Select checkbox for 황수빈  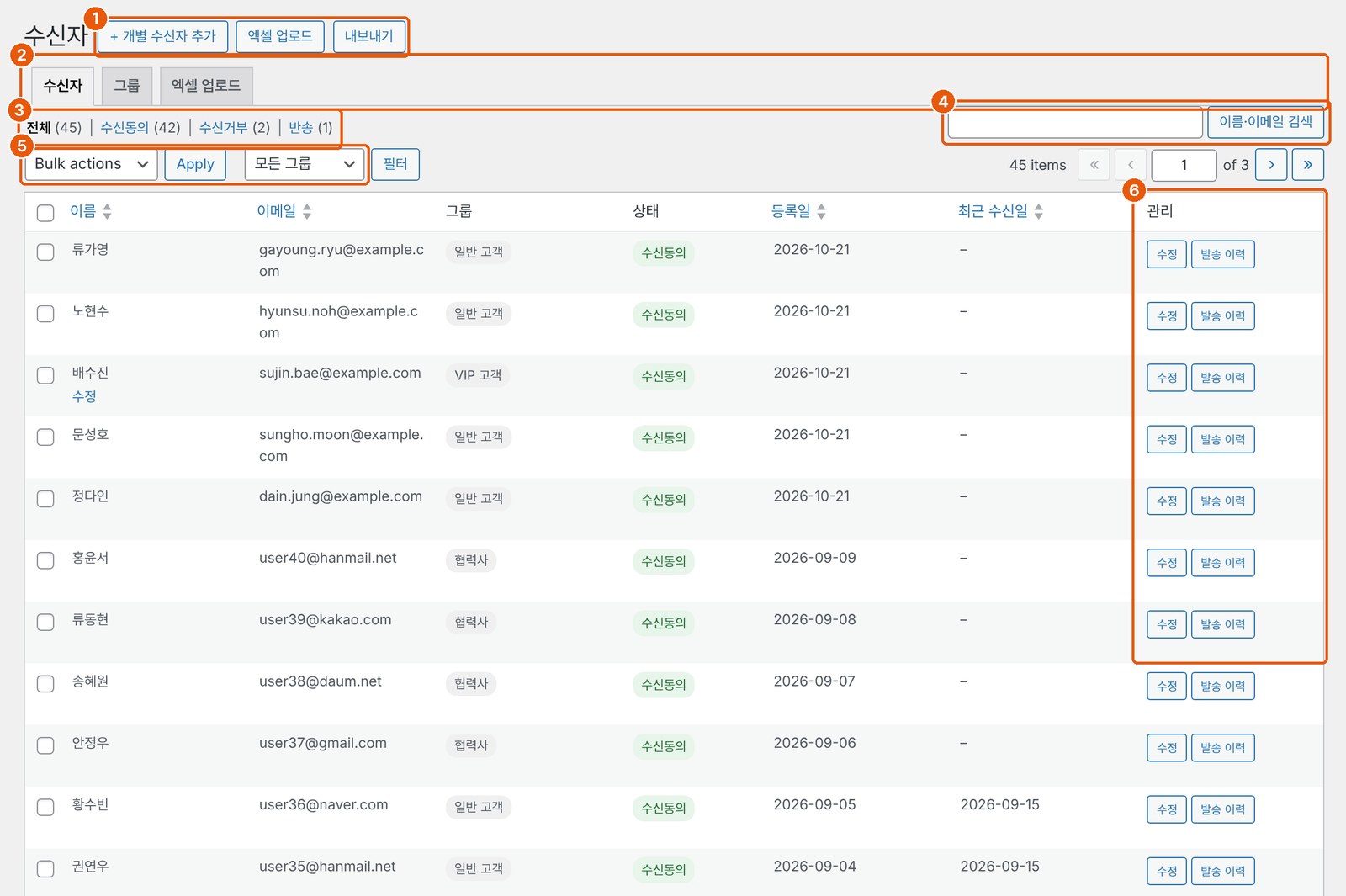pos(45,807)
